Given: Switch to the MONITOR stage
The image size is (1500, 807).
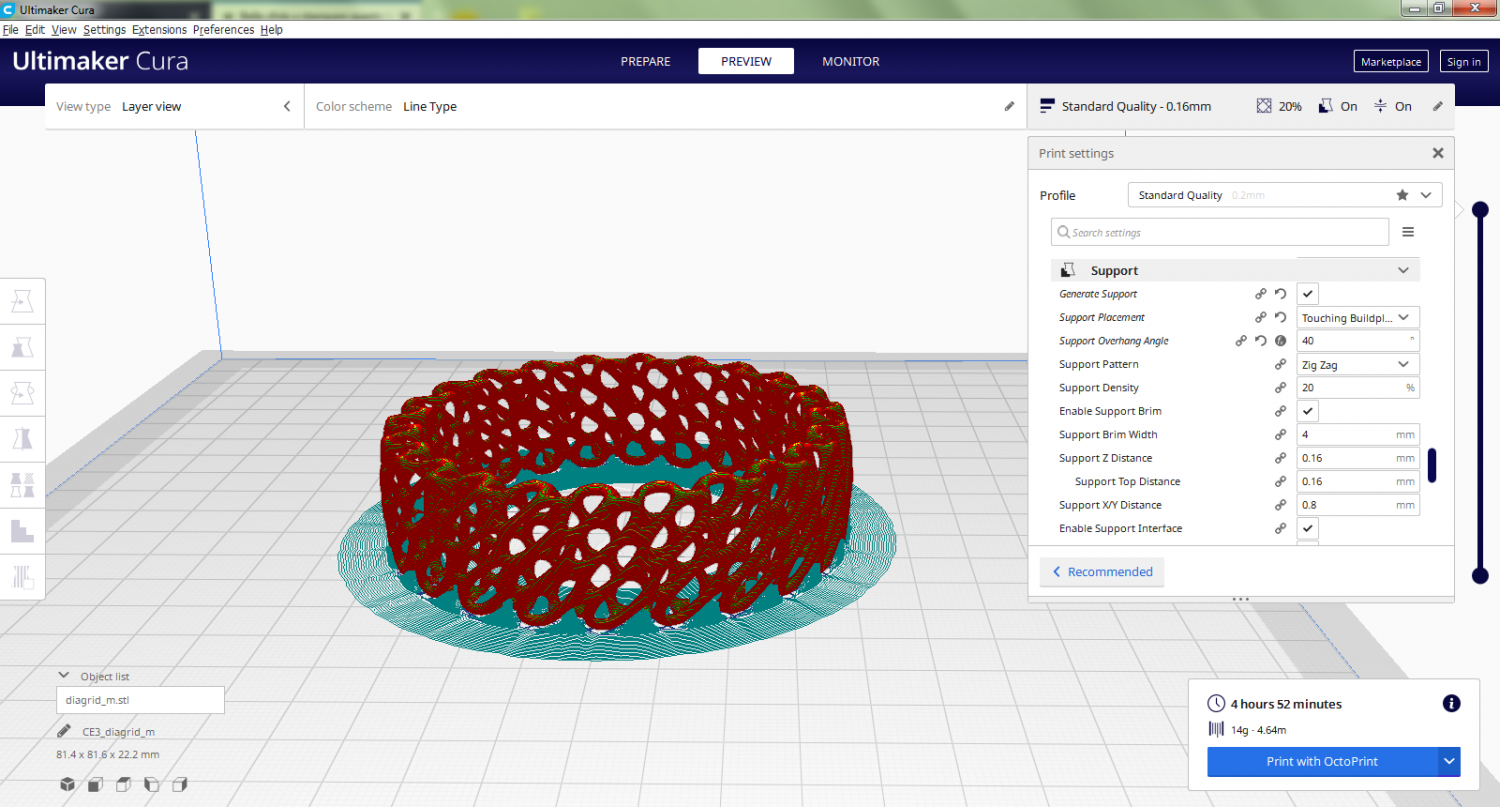Looking at the screenshot, I should 851,61.
